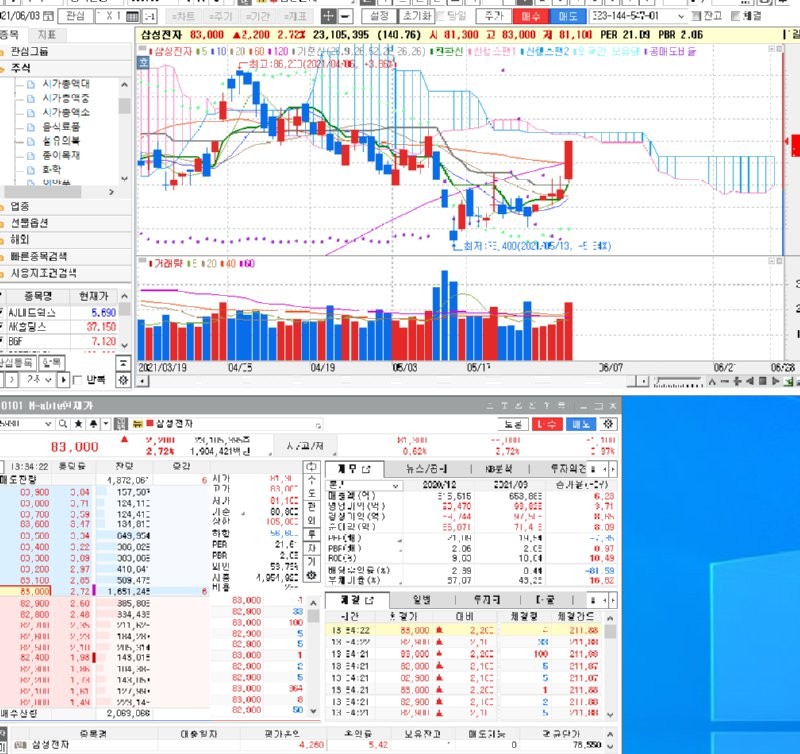The image size is (800, 754).
Task: Enable the 반복 checkbox
Action: pos(78,381)
